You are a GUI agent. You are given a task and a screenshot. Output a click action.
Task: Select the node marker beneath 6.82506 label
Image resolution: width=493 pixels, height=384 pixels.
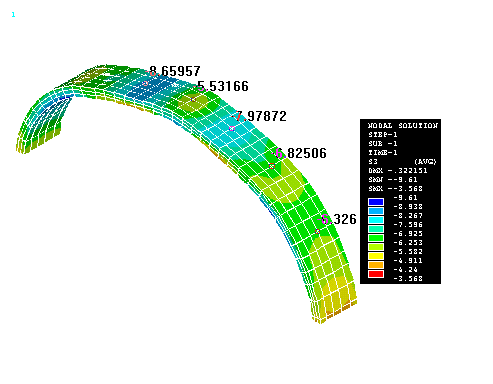click(x=272, y=166)
